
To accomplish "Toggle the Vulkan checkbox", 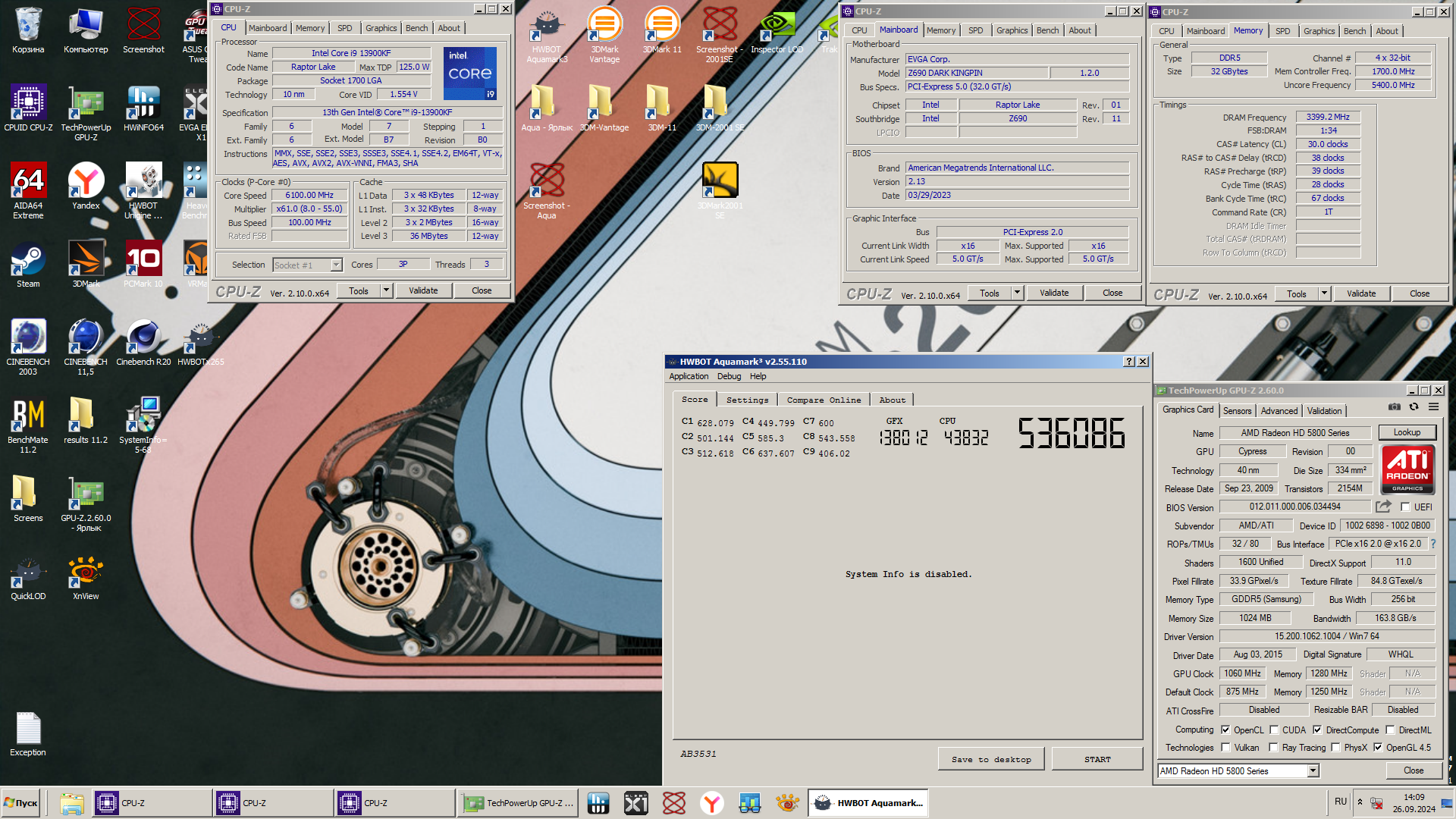I will (1225, 748).
